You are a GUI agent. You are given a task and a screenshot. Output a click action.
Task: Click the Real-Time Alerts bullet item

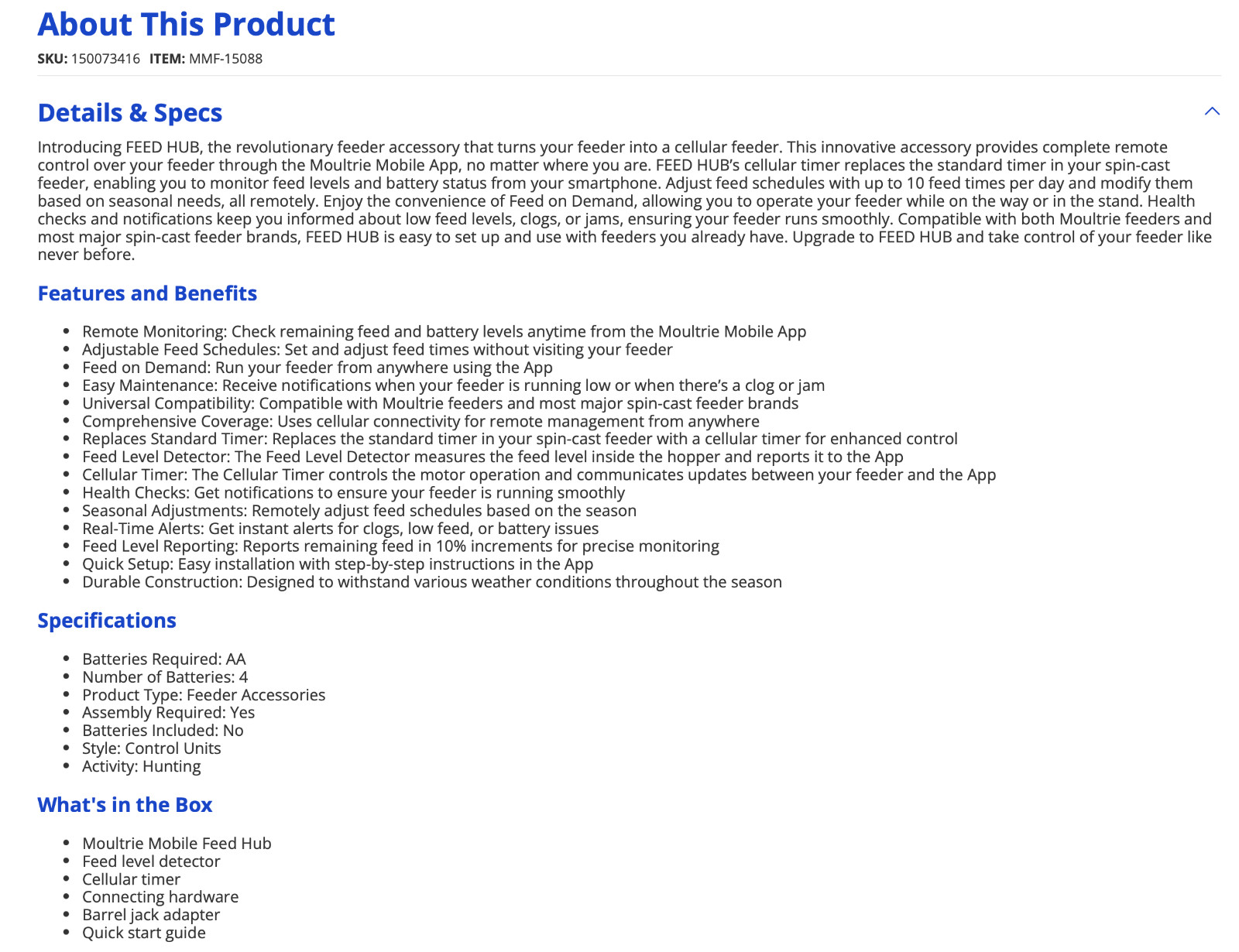pos(341,529)
